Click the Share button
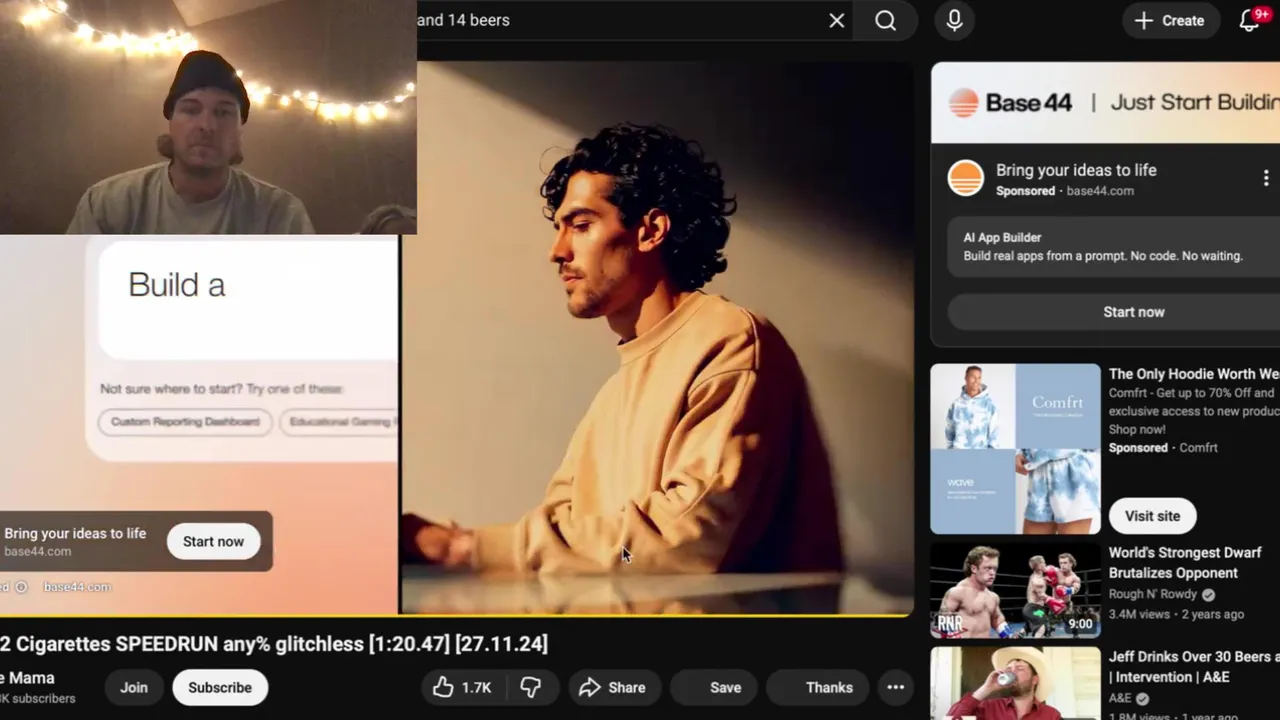The image size is (1280, 720). coord(613,687)
